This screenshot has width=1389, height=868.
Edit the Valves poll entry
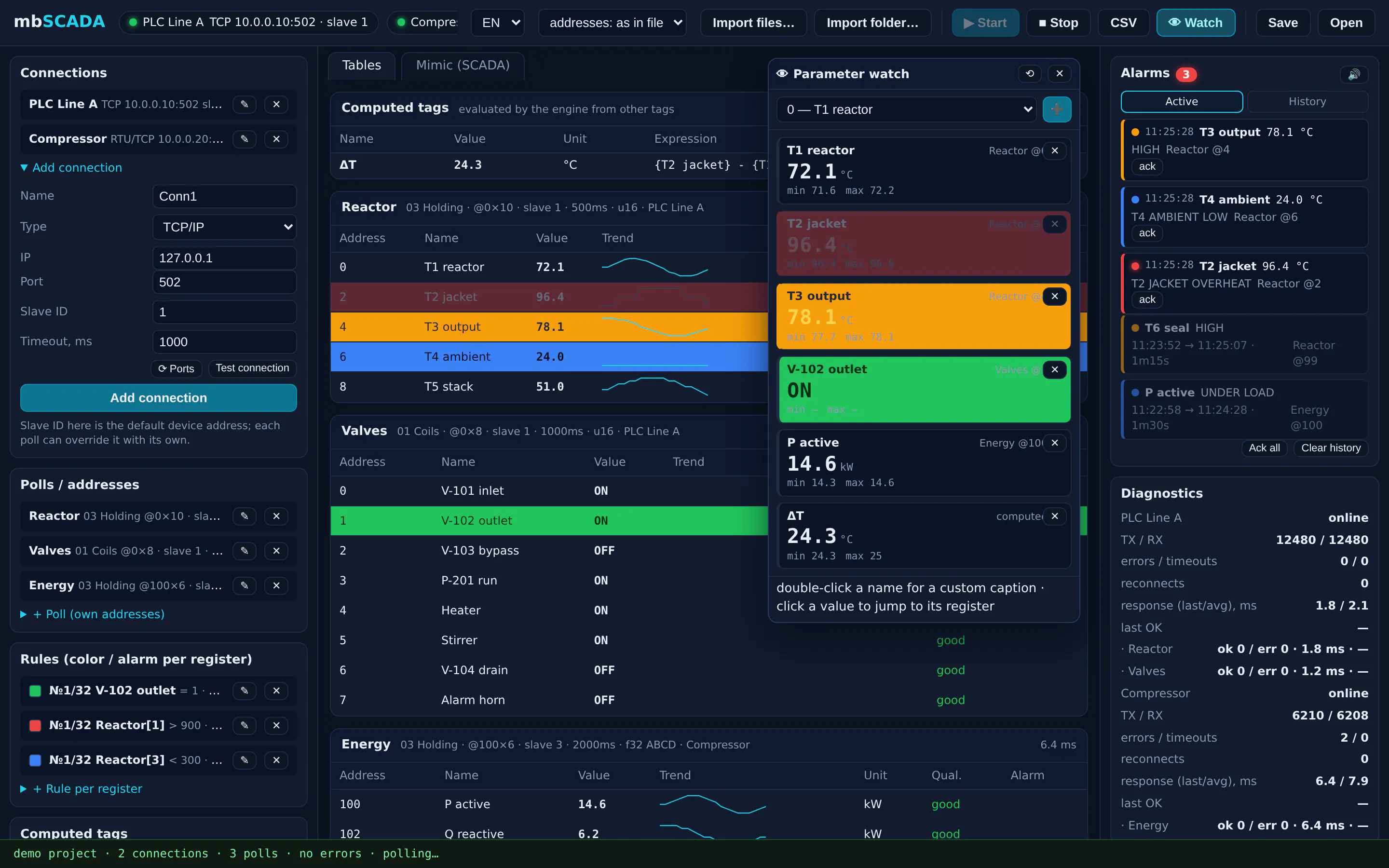click(245, 551)
